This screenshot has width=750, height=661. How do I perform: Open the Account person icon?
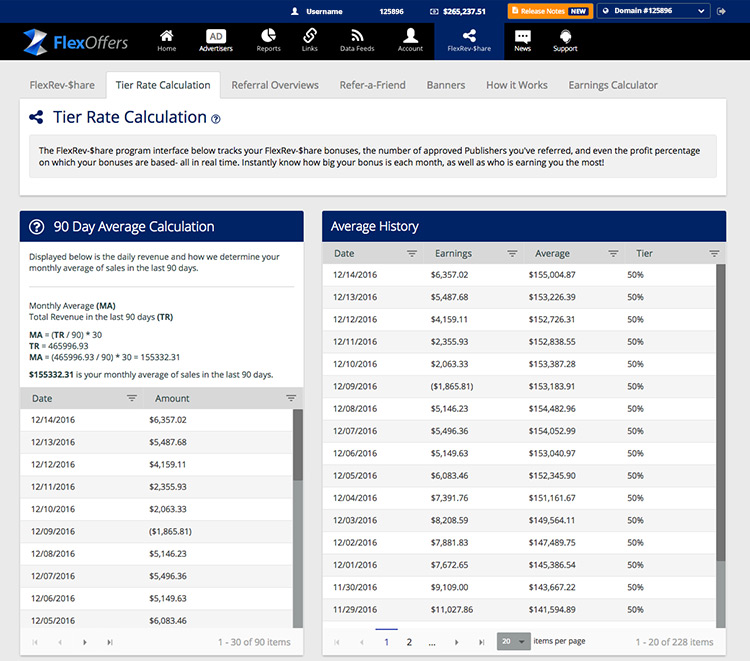pos(410,35)
